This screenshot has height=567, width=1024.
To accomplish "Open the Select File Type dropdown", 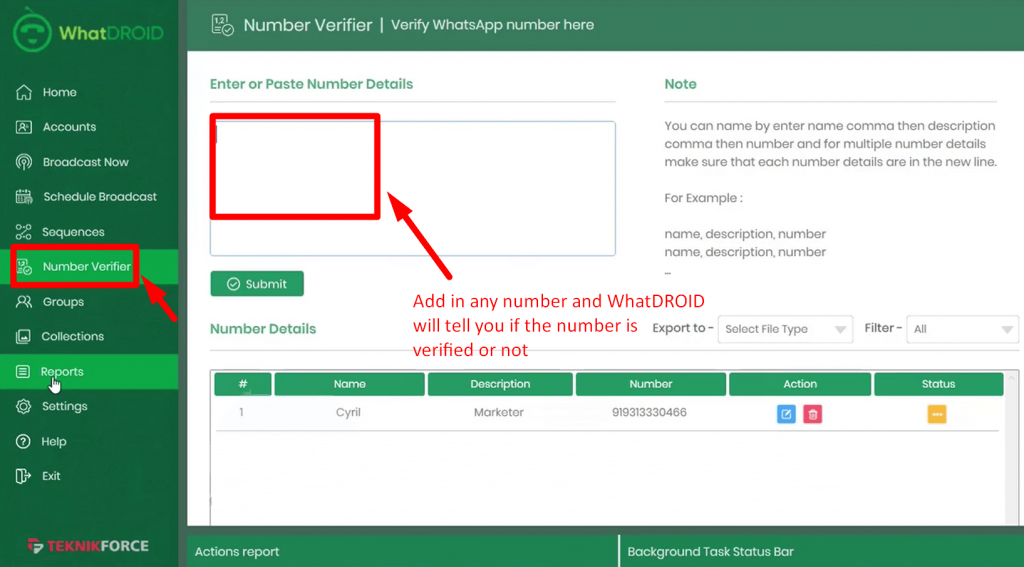I will [x=784, y=329].
